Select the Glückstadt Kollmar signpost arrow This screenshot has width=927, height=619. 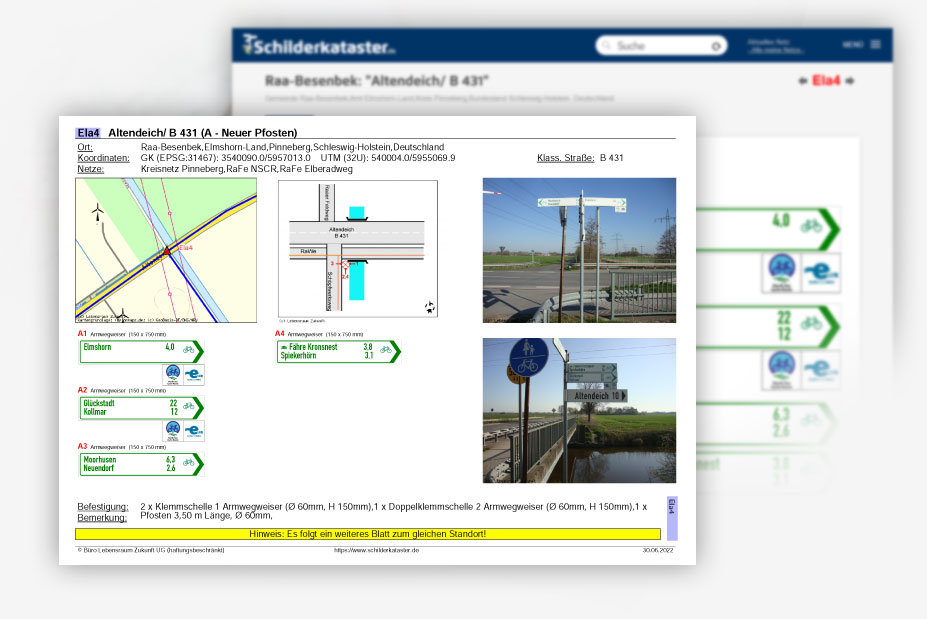point(141,408)
